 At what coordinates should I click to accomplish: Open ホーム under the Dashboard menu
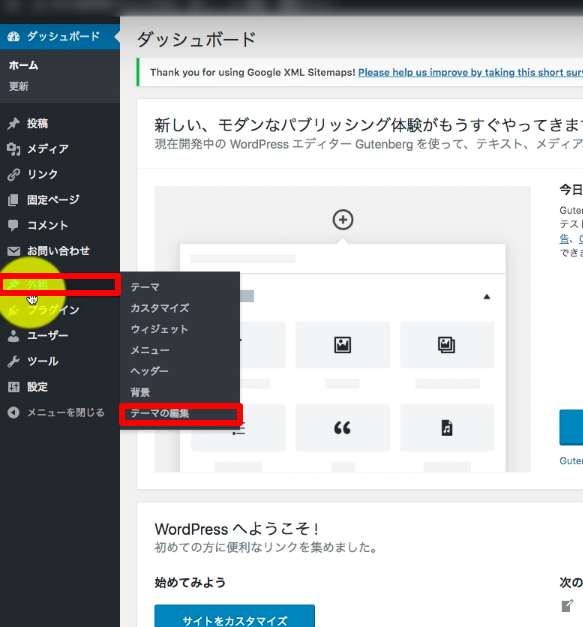[24, 65]
